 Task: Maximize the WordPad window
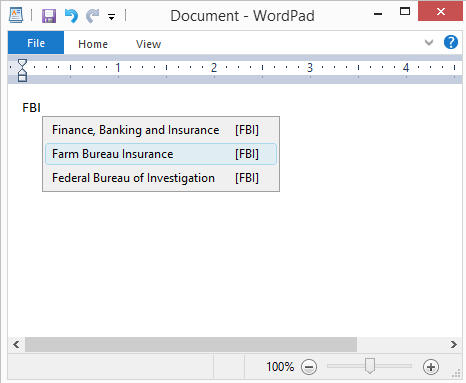point(405,12)
